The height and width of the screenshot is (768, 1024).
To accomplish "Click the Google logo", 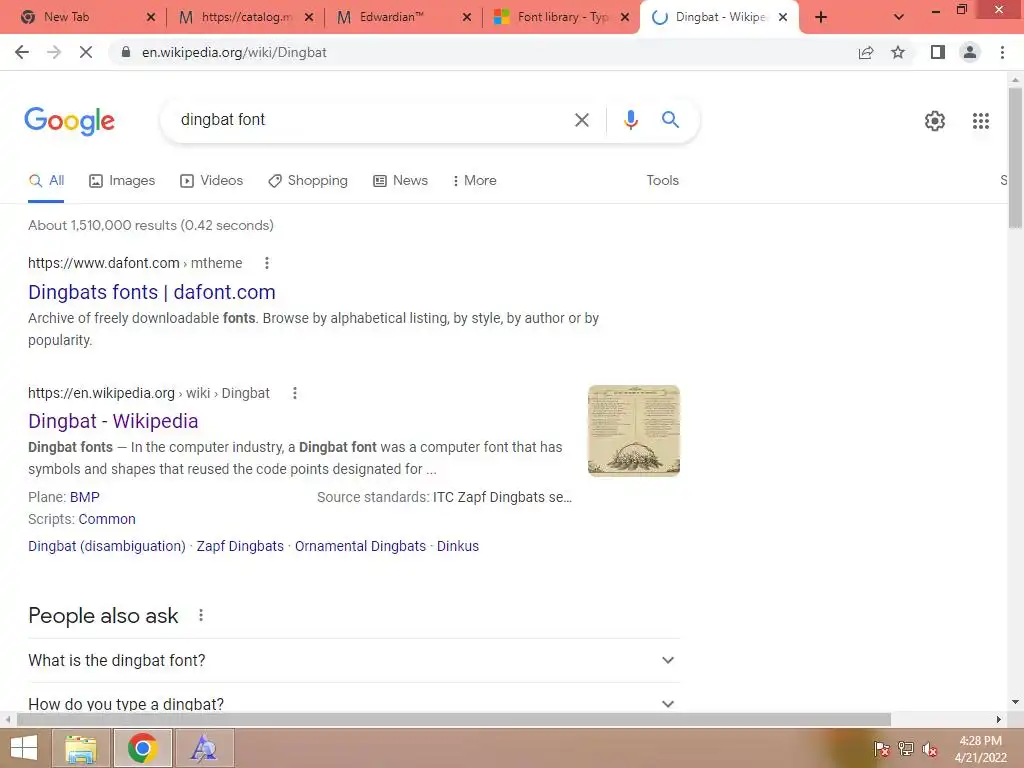I will [x=69, y=121].
